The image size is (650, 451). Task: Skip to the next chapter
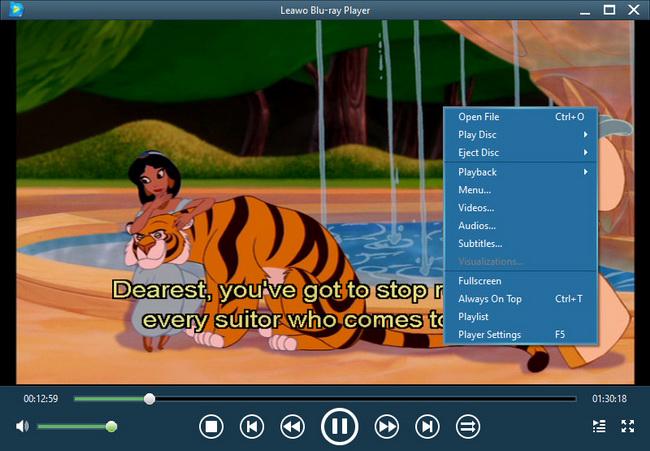point(427,427)
